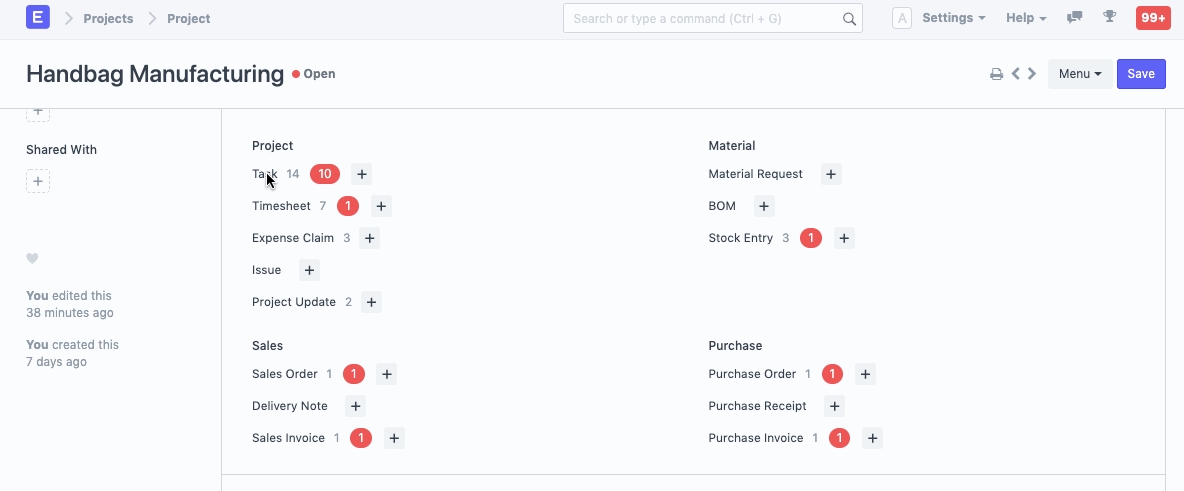Click the print icon
Viewport: 1184px width, 491px height.
click(x=996, y=74)
